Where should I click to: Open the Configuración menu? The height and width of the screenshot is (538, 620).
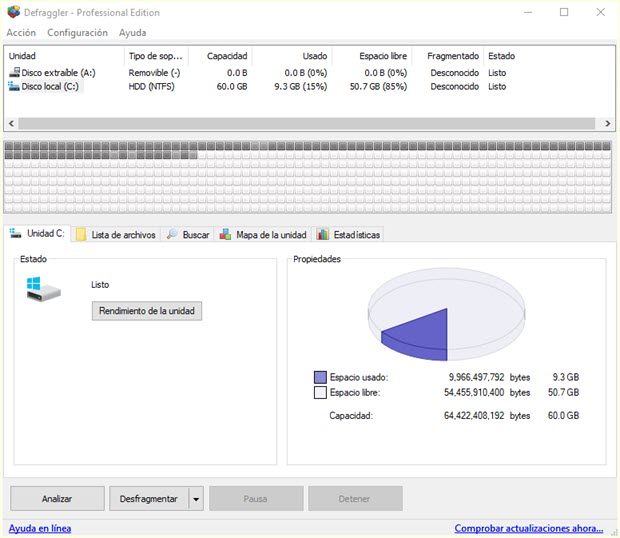point(78,32)
